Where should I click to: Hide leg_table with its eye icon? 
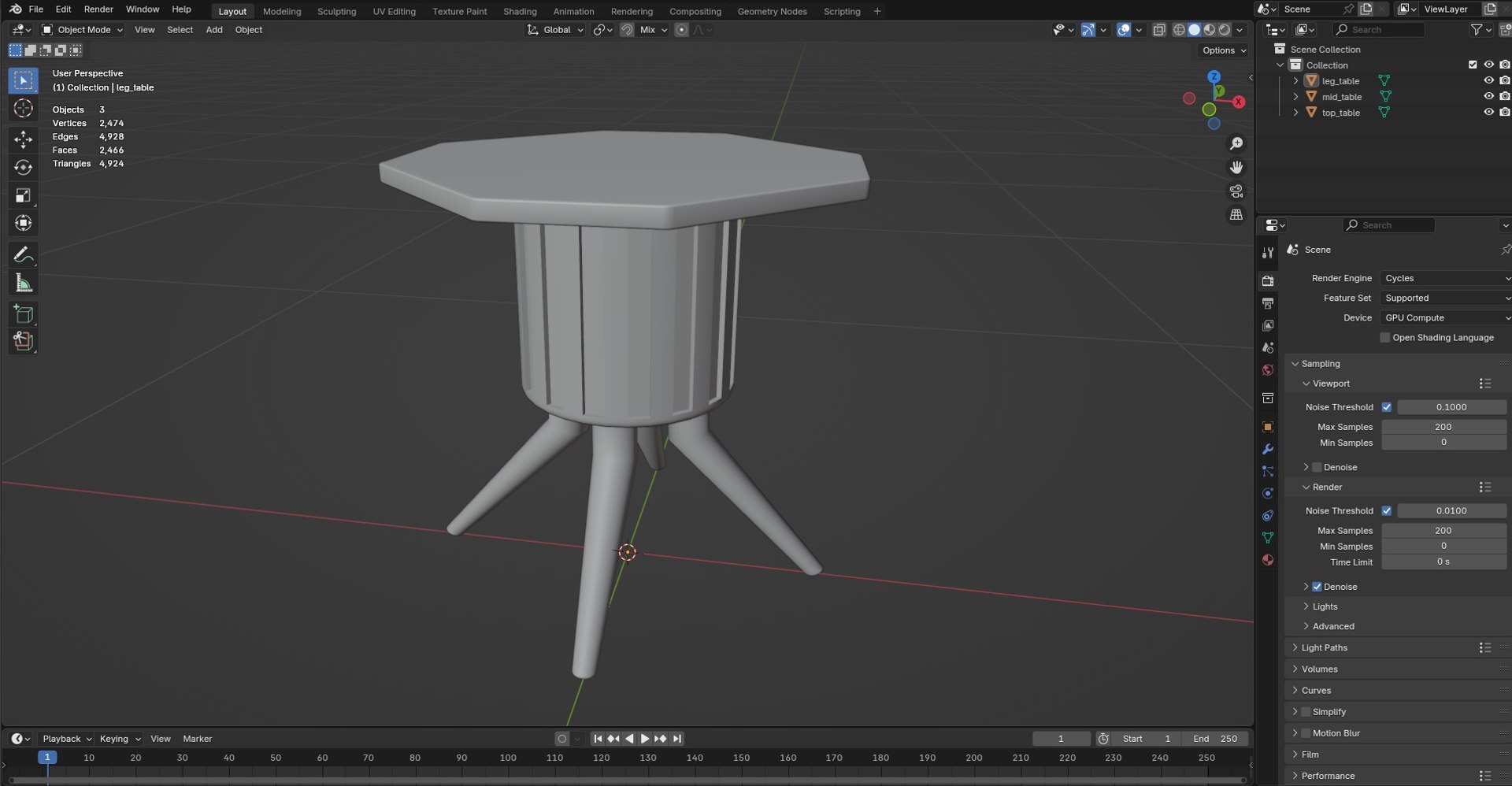(1488, 80)
